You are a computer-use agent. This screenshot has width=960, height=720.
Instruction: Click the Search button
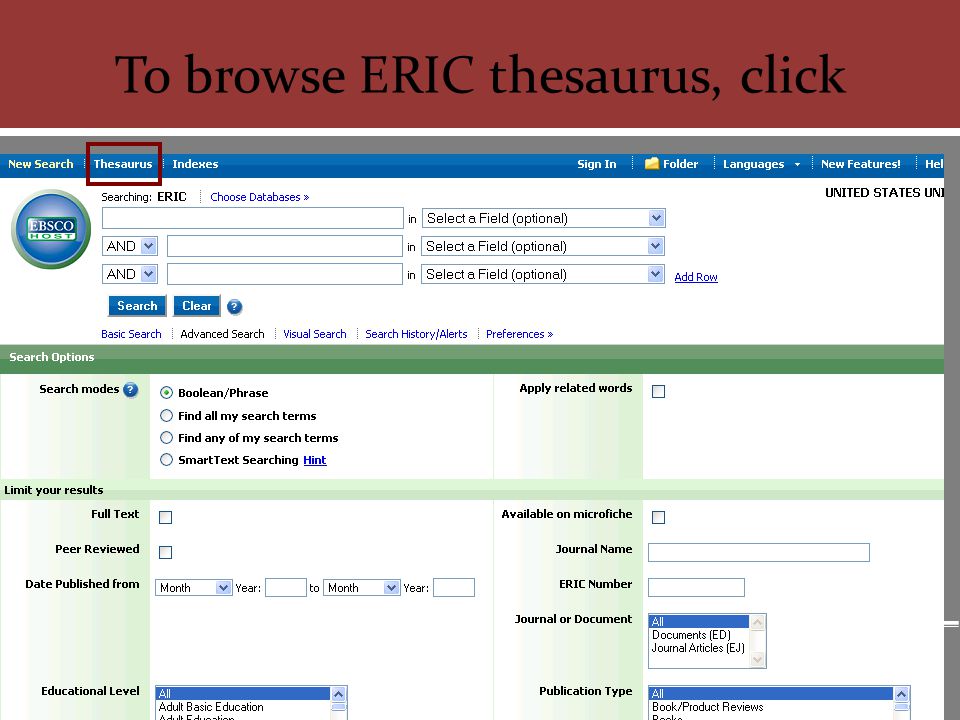tap(137, 306)
